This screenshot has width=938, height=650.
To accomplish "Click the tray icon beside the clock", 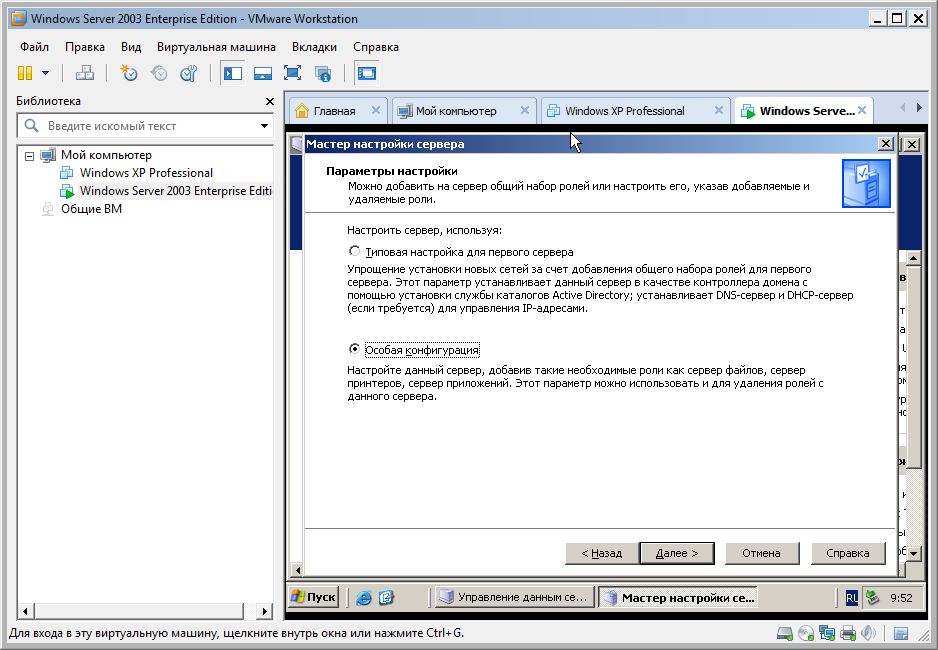I will 873,597.
